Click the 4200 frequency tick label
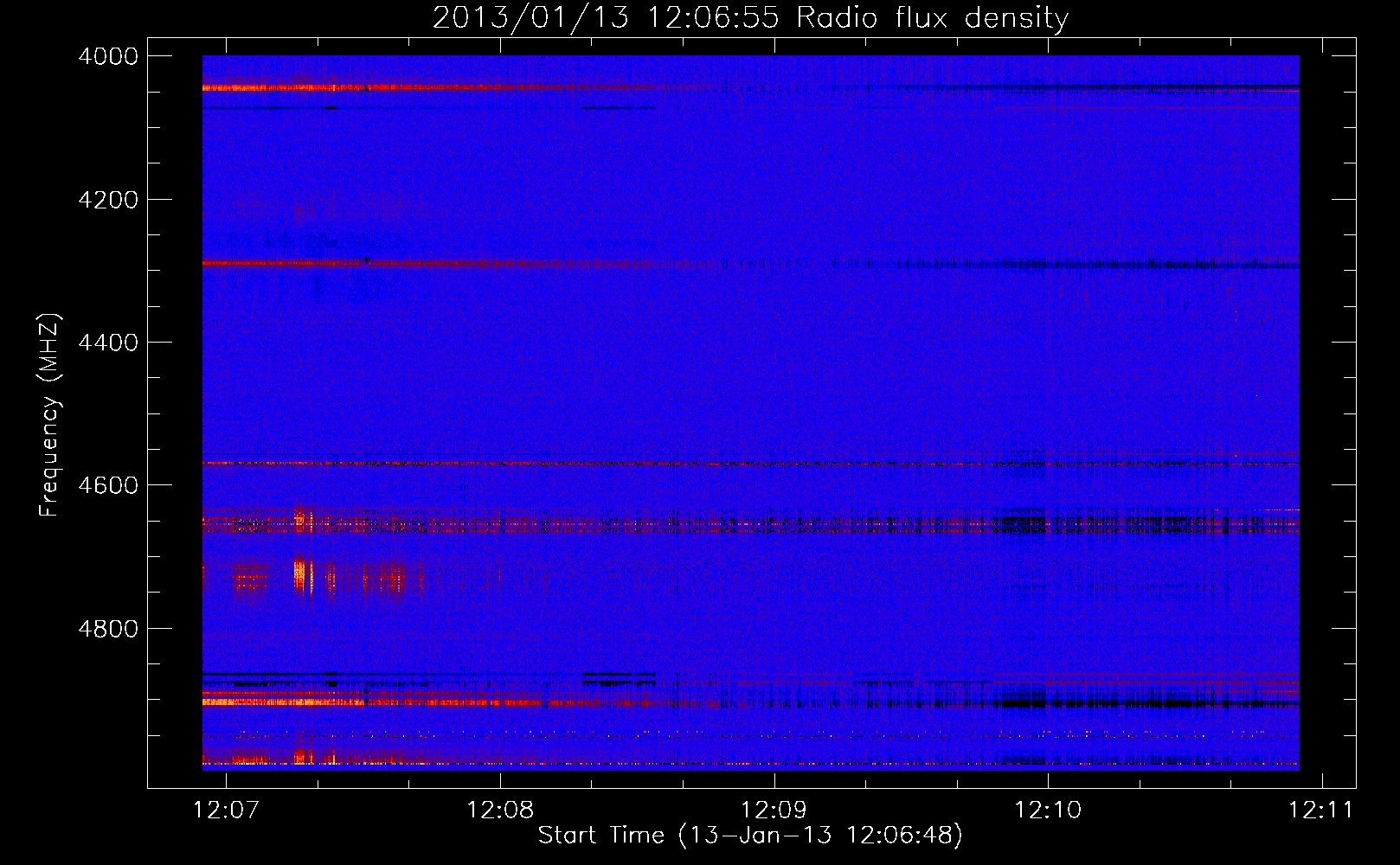1400x865 pixels. [x=108, y=200]
